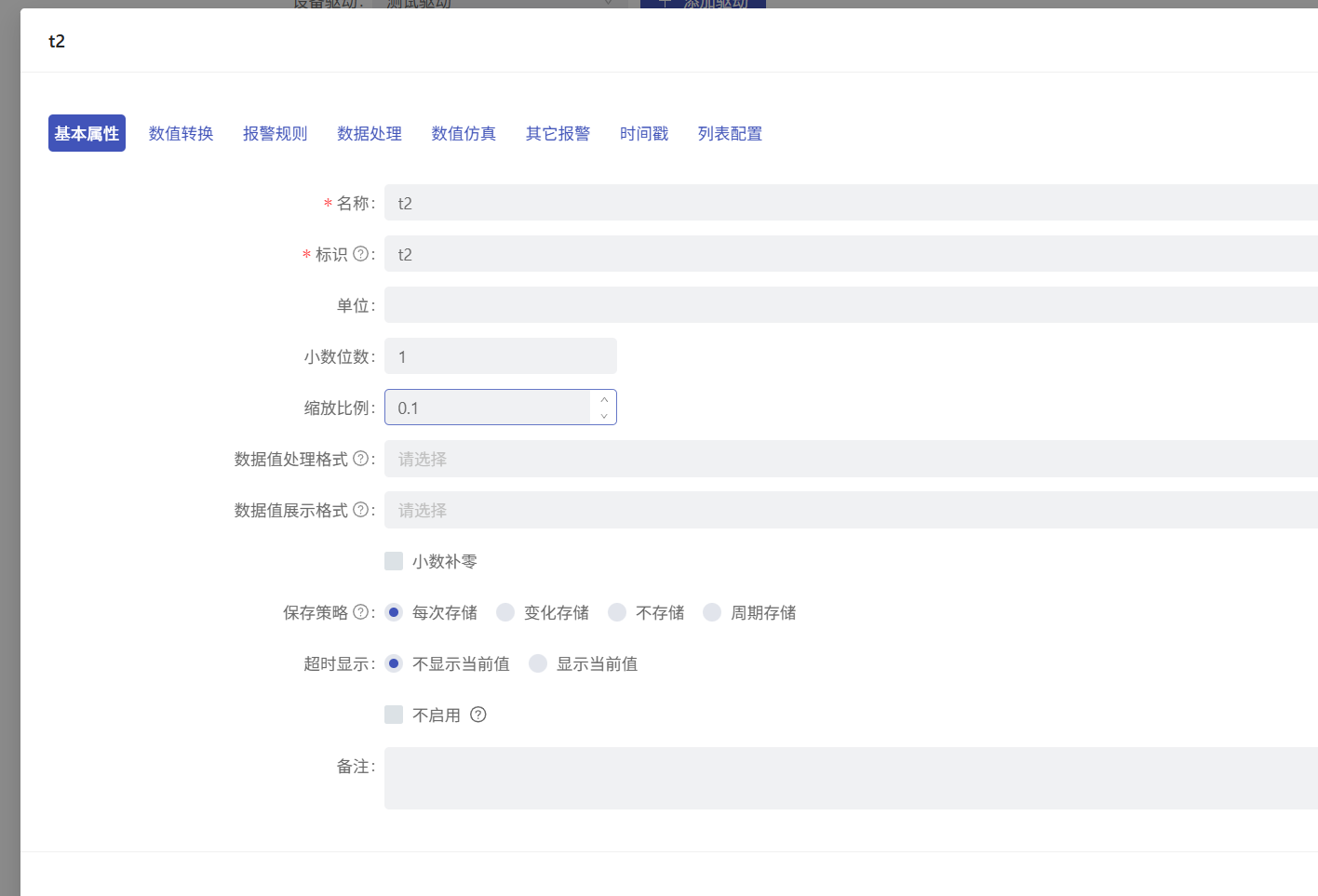Open the 数据处理 tab
This screenshot has height=896, width=1318.
click(x=370, y=133)
